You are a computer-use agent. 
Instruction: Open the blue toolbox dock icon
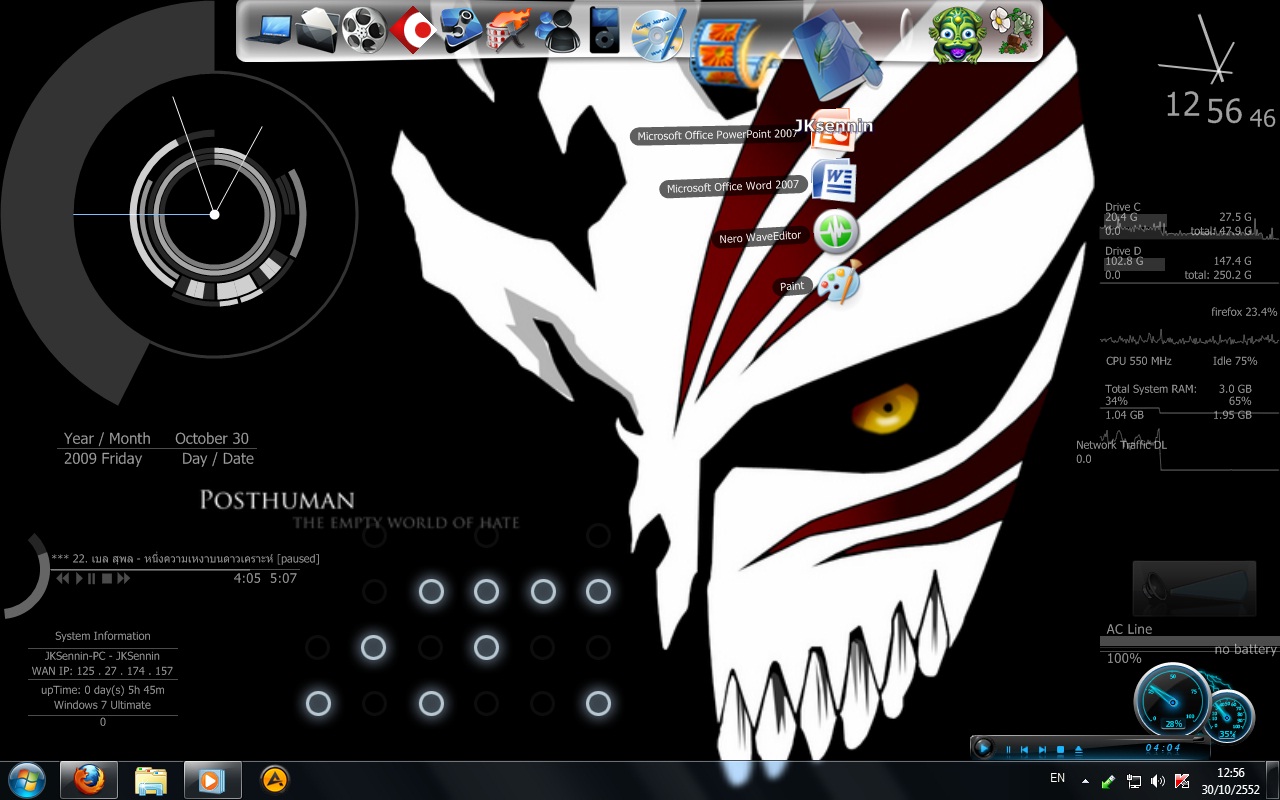point(461,30)
